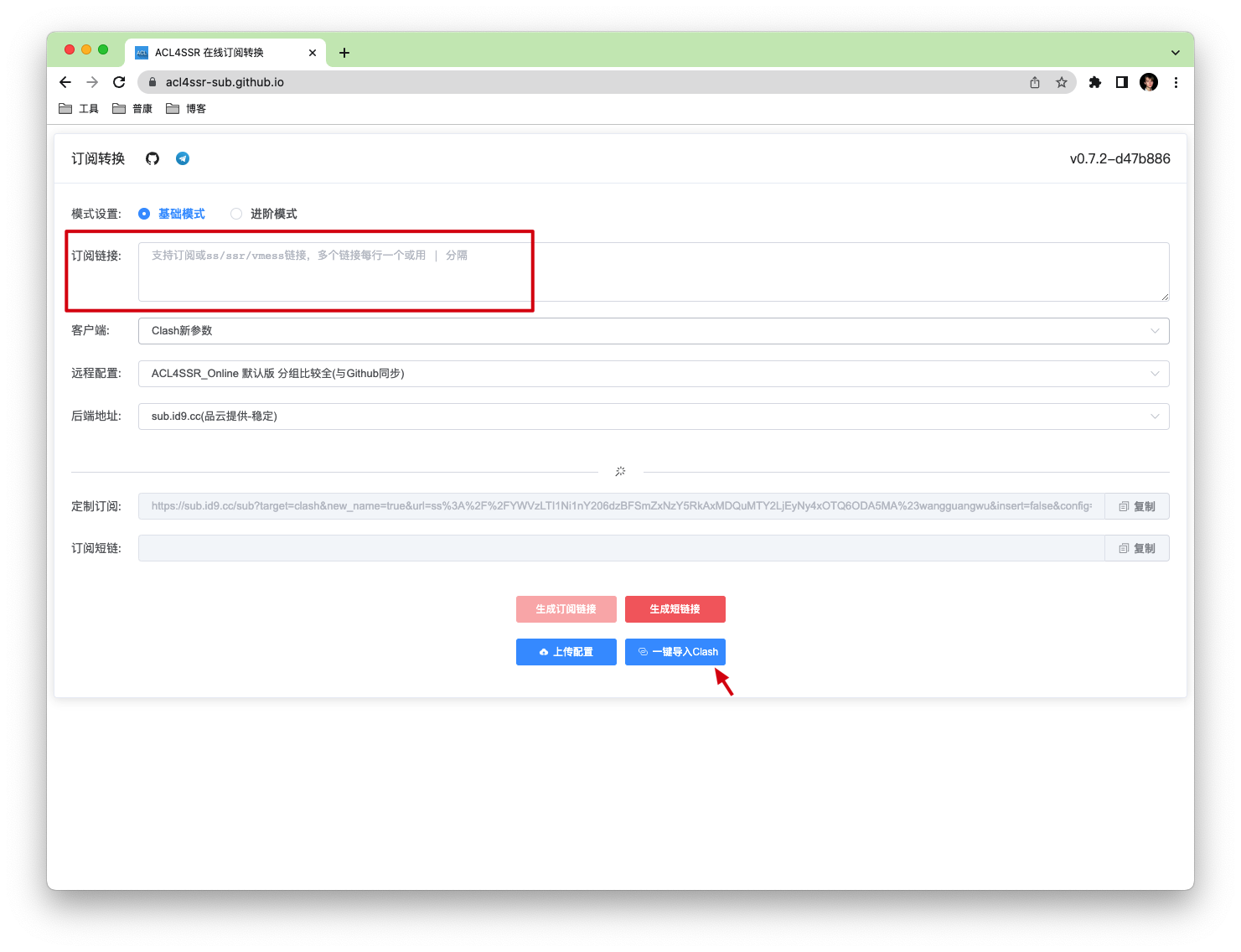The image size is (1241, 952).
Task: Copy the 定制订阅 link
Action: (1137, 506)
